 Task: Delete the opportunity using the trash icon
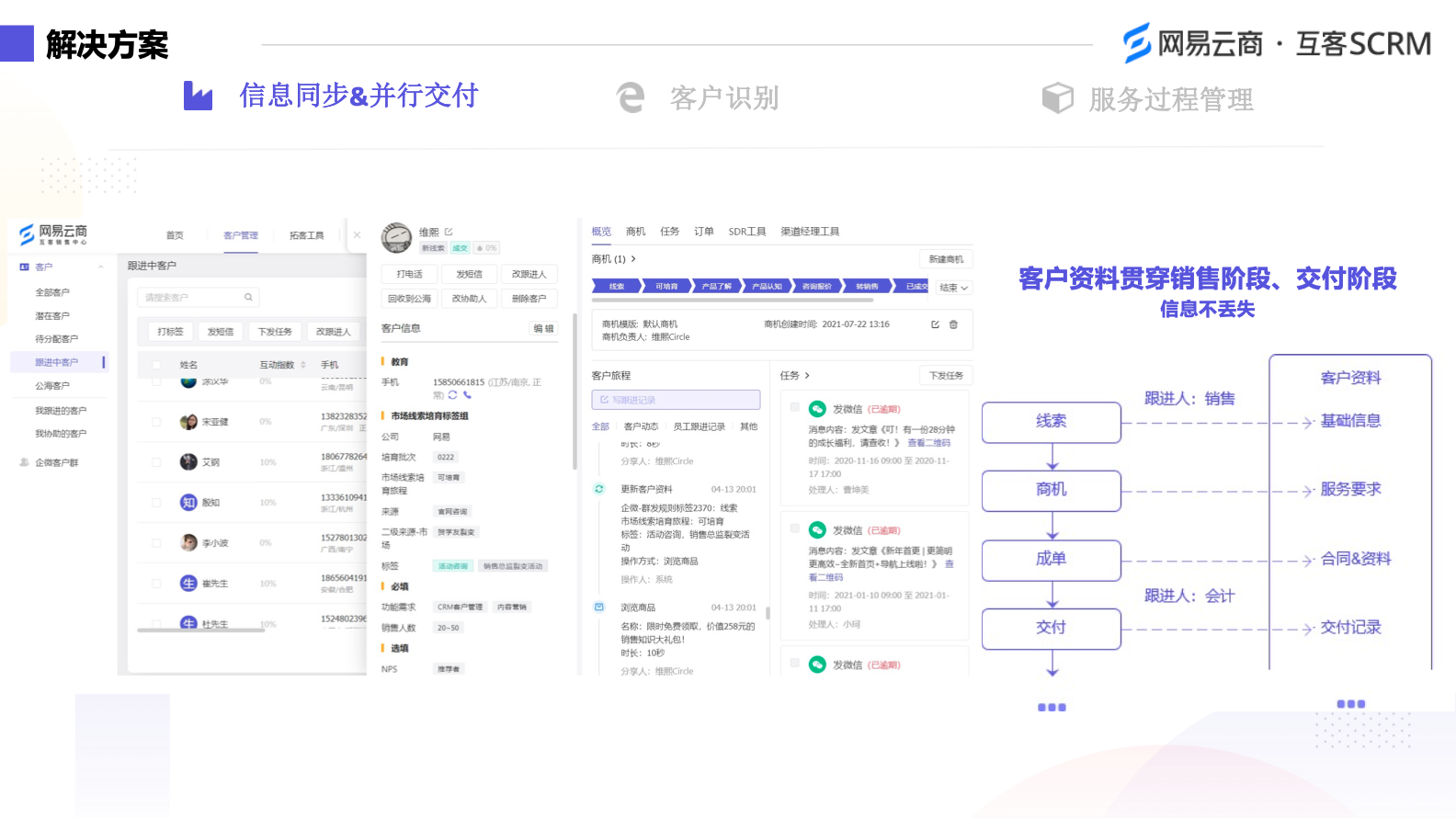click(x=953, y=324)
